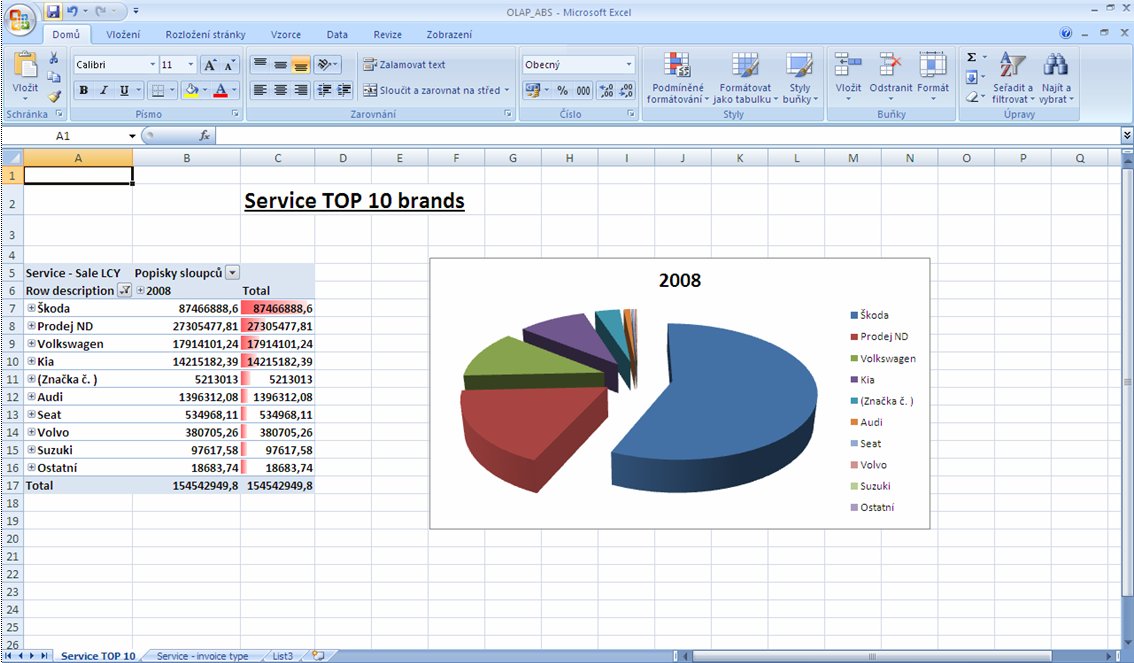Redo the last undone action

point(101,12)
